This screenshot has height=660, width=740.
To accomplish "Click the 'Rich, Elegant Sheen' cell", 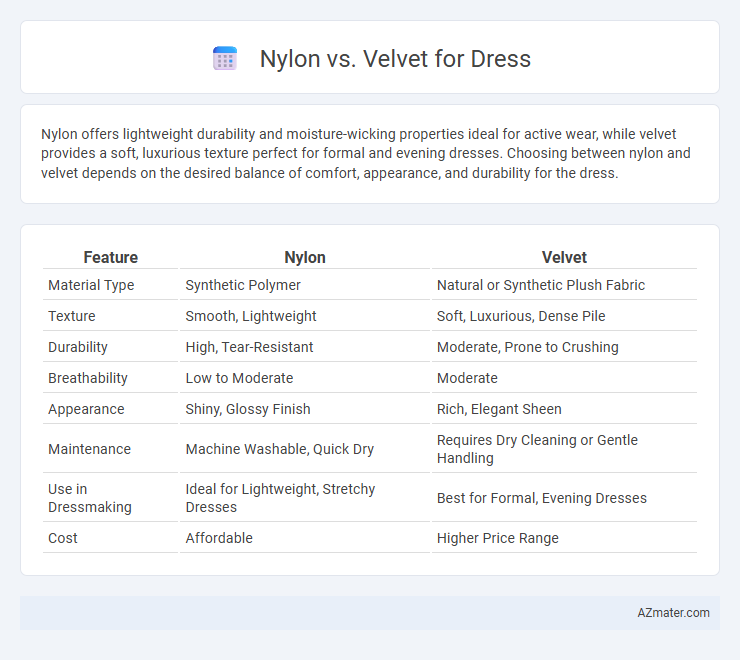I will click(x=499, y=409).
